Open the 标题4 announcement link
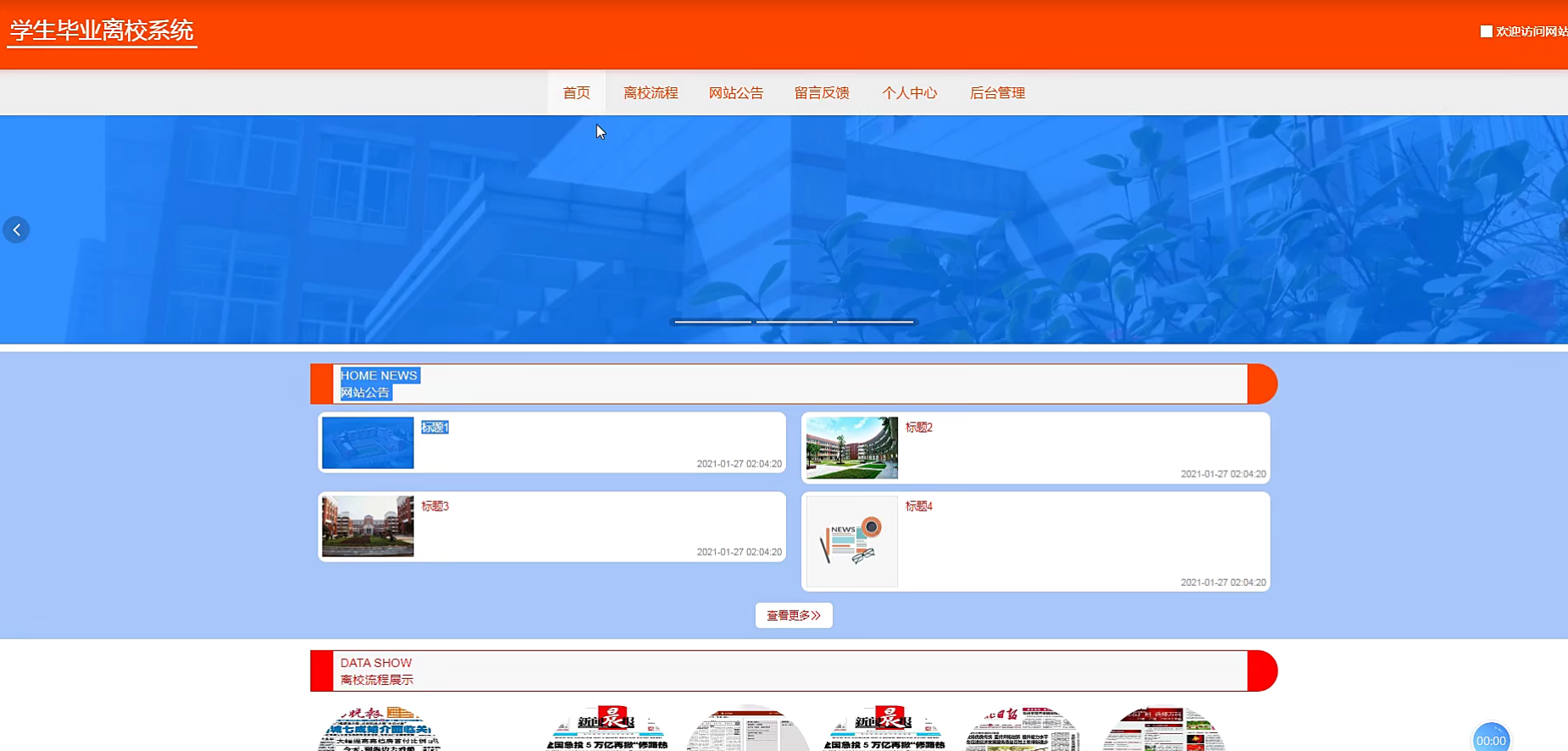Screen dimensions: 1568x751 point(919,506)
